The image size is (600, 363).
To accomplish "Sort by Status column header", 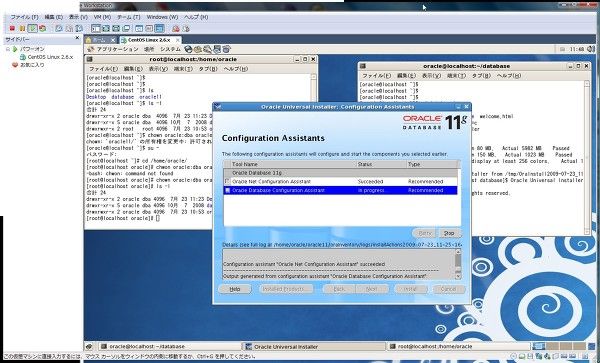I will 381,164.
